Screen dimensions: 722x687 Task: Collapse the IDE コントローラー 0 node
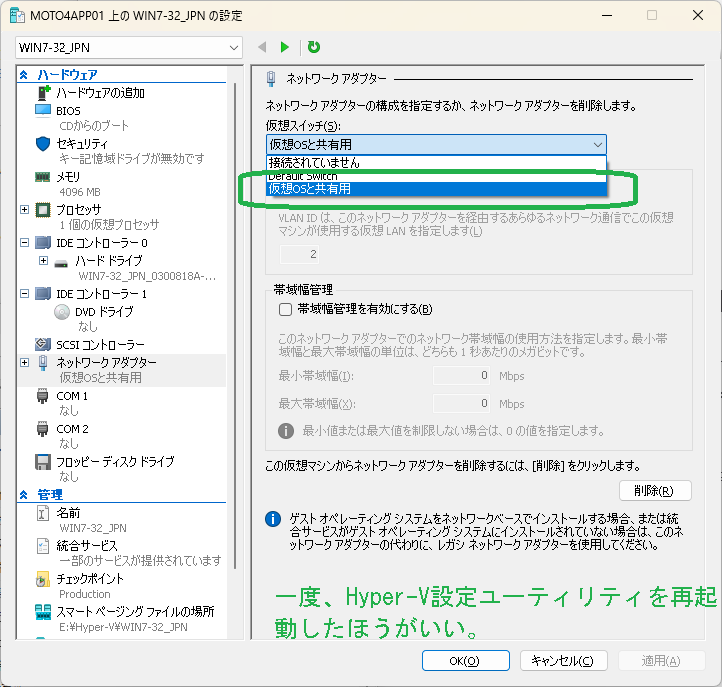pos(25,242)
